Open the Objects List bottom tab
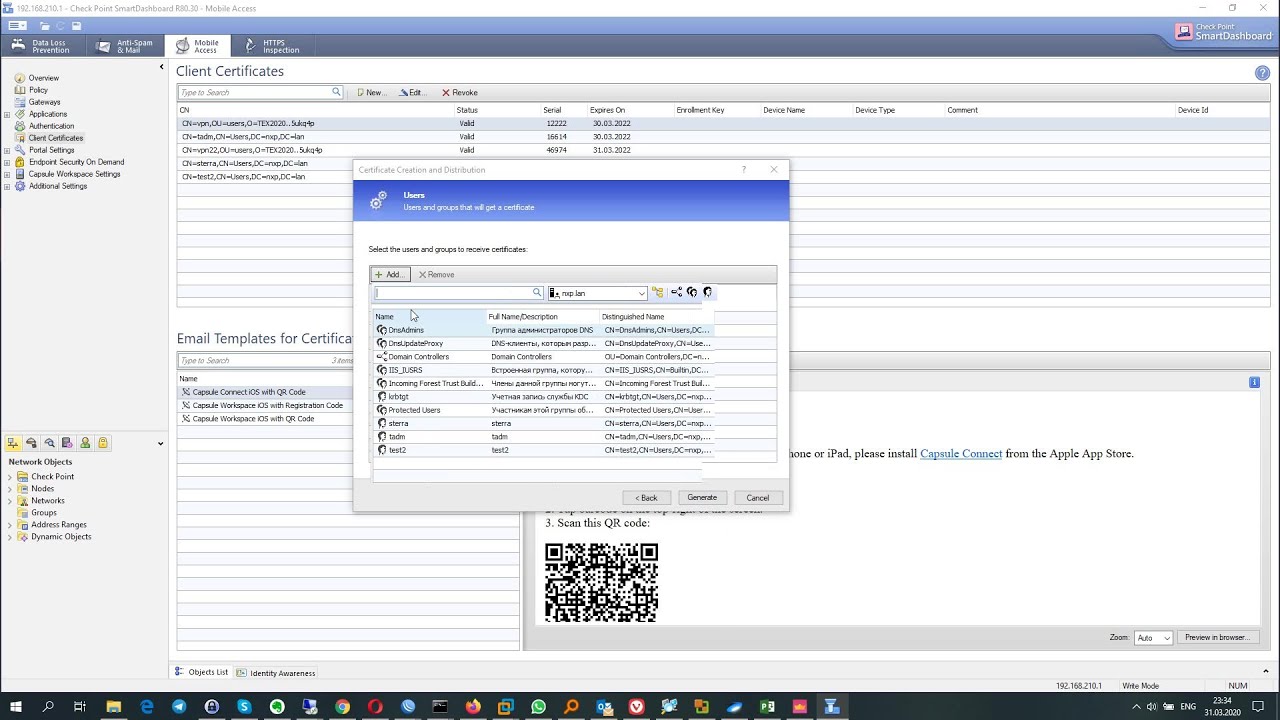The height and width of the screenshot is (720, 1280). click(202, 672)
